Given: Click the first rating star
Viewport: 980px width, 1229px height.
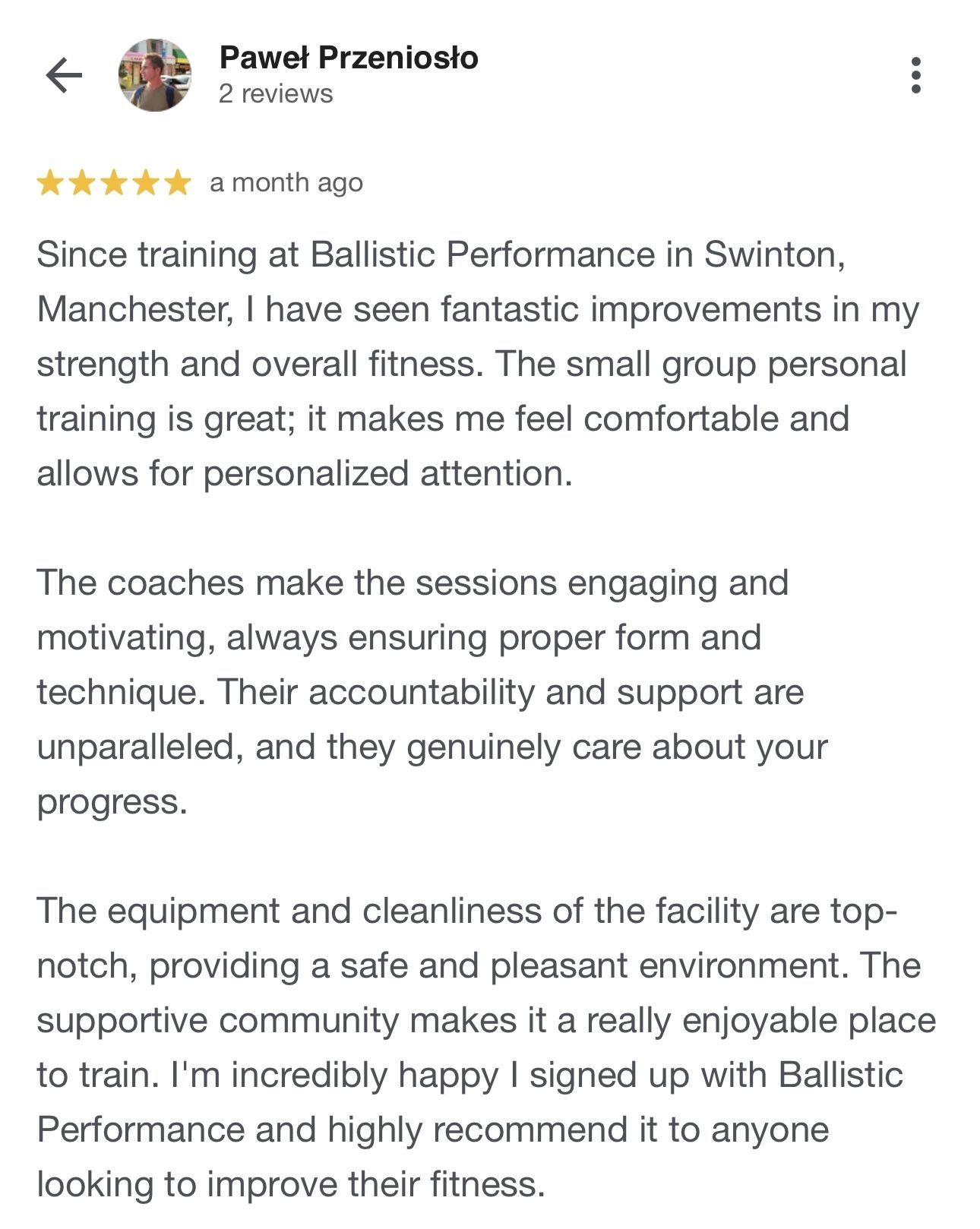Looking at the screenshot, I should point(50,183).
